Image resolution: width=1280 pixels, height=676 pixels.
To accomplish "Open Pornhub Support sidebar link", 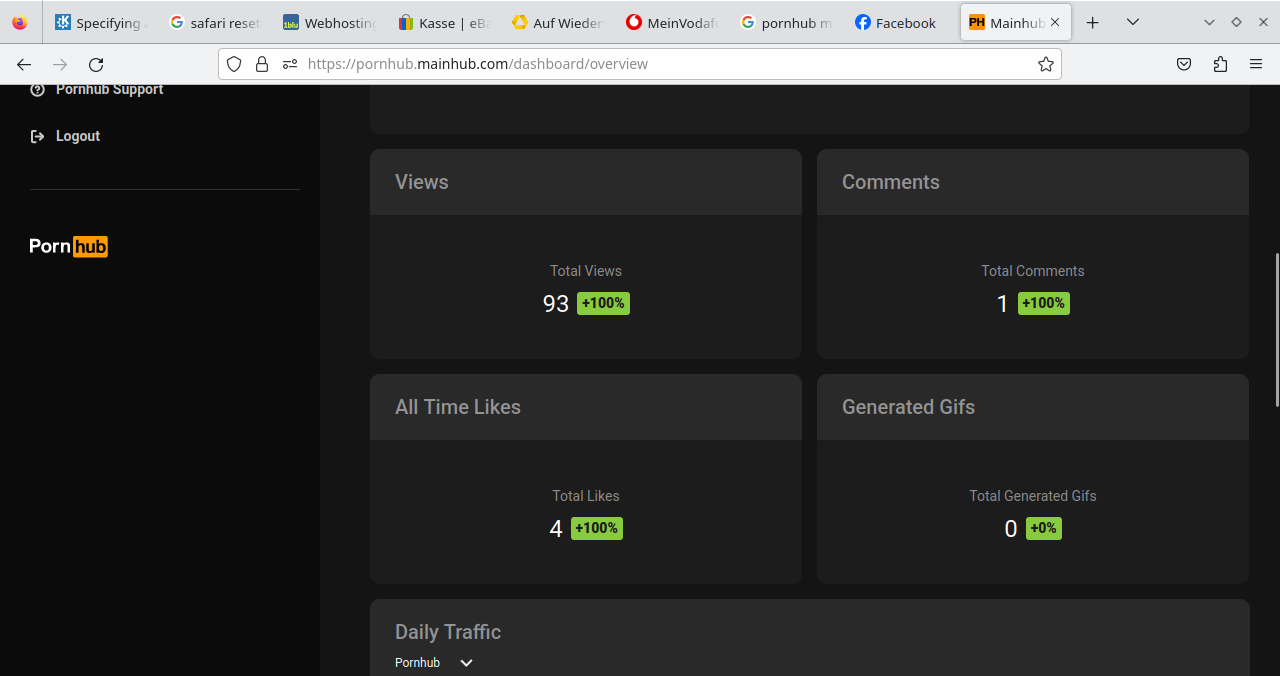I will click(x=109, y=90).
